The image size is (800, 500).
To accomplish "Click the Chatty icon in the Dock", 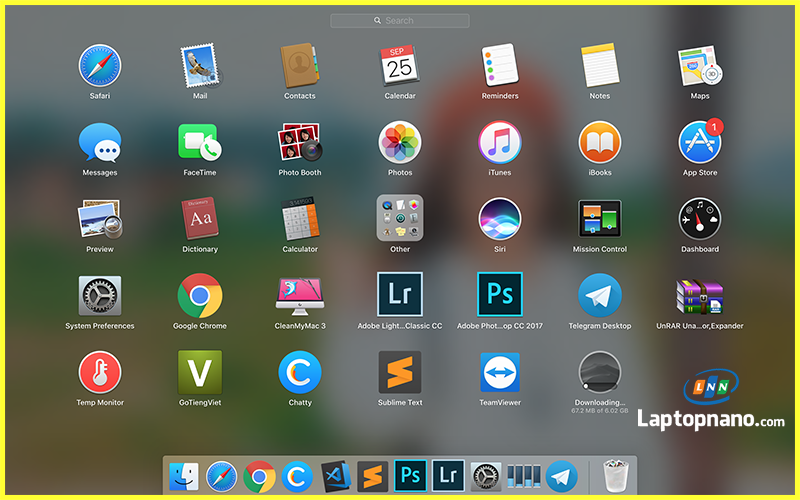I will 297,477.
